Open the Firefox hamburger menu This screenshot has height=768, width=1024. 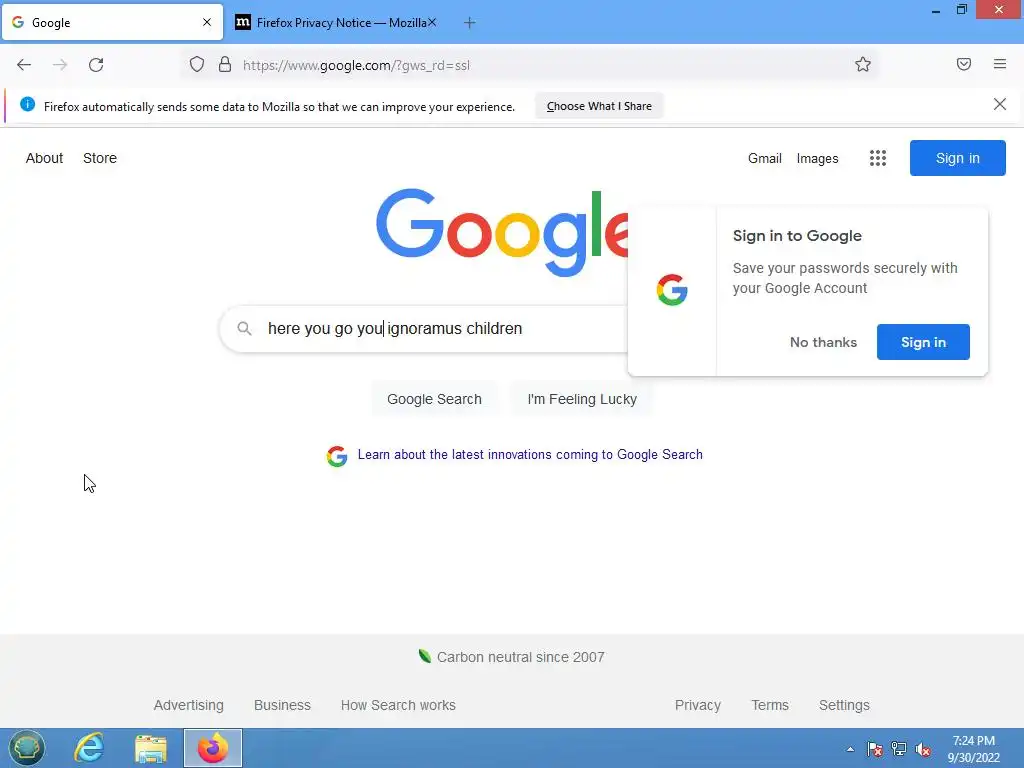999,64
